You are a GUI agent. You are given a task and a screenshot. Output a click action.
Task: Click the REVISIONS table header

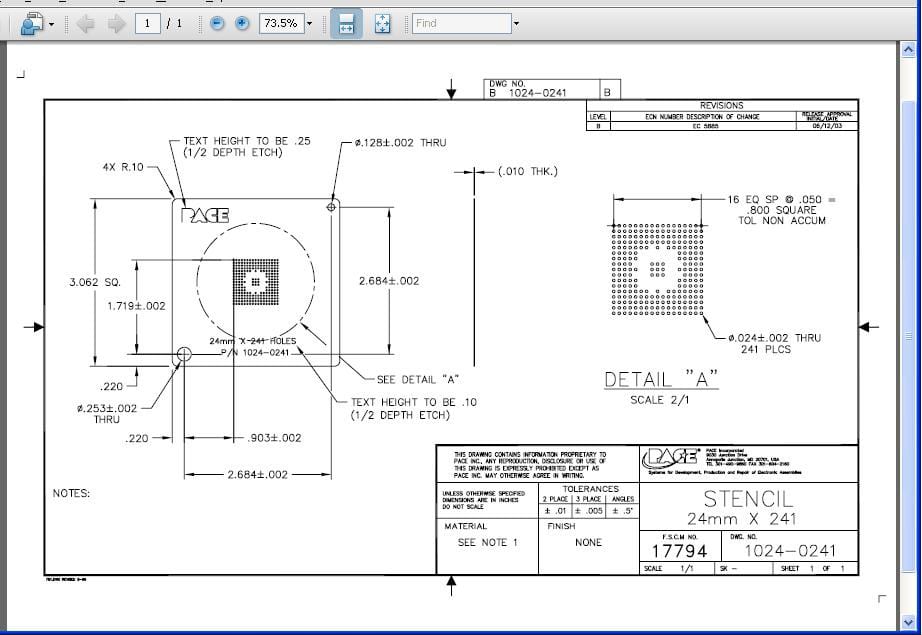pos(722,105)
